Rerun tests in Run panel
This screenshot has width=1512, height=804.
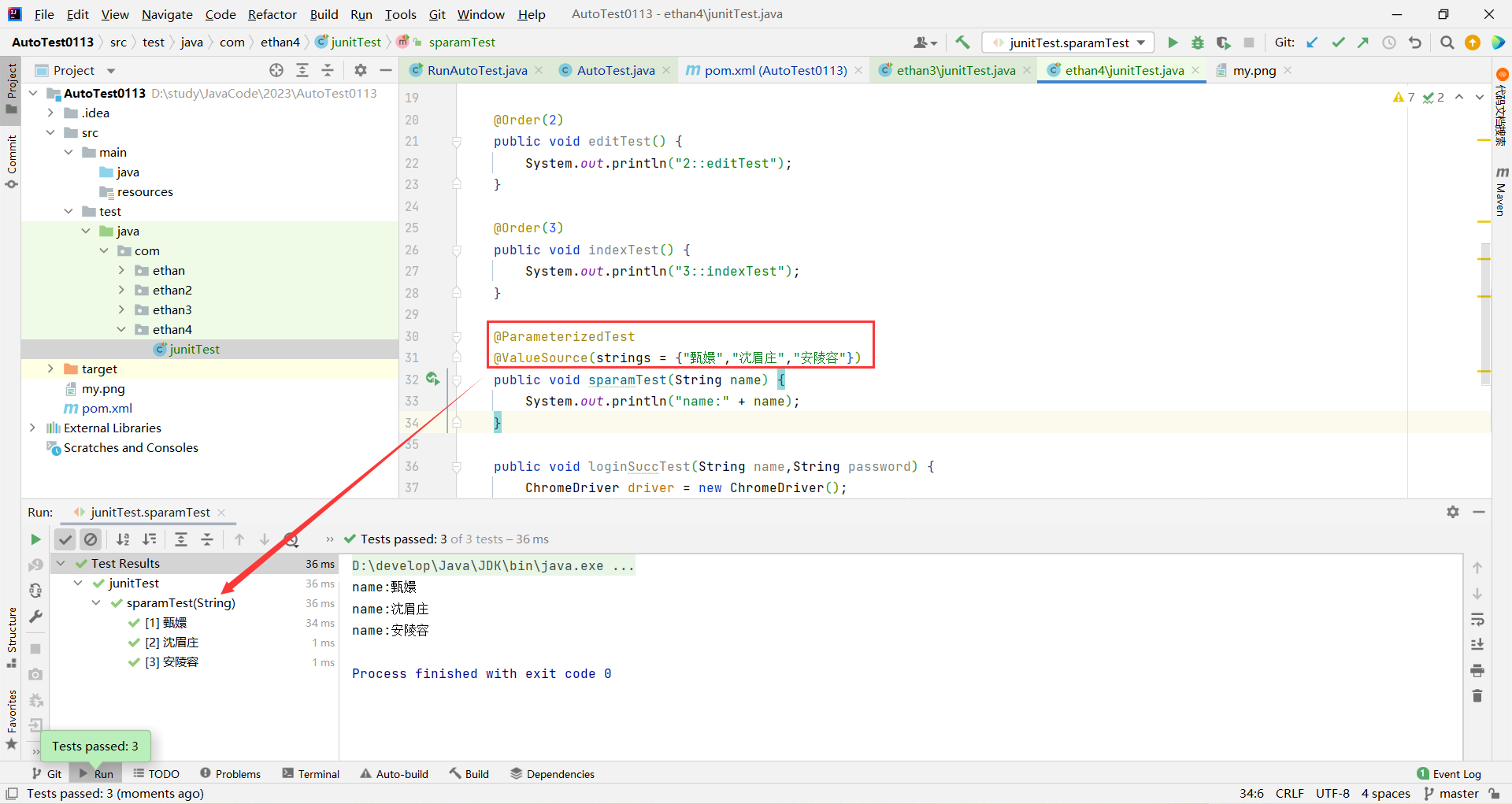click(35, 539)
